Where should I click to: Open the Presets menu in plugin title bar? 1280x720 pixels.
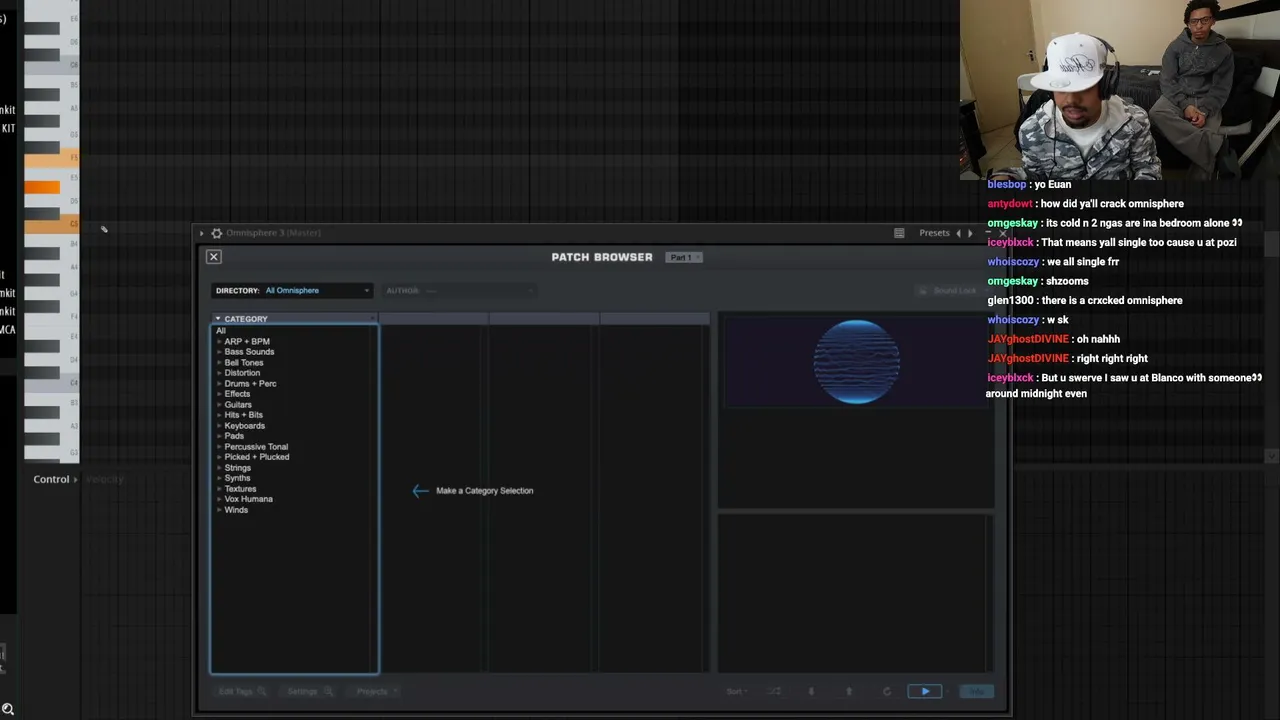(934, 233)
